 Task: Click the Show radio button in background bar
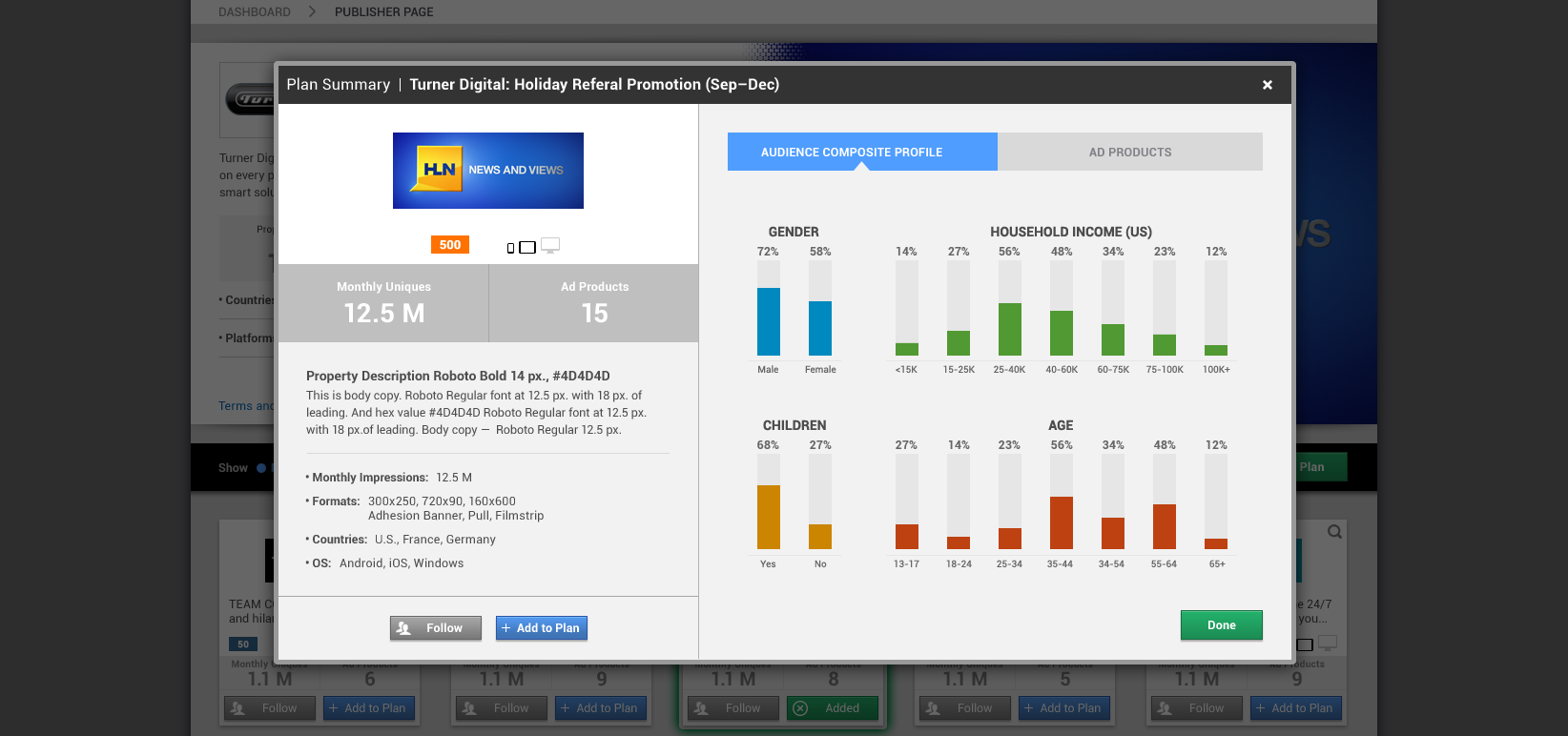click(x=261, y=468)
